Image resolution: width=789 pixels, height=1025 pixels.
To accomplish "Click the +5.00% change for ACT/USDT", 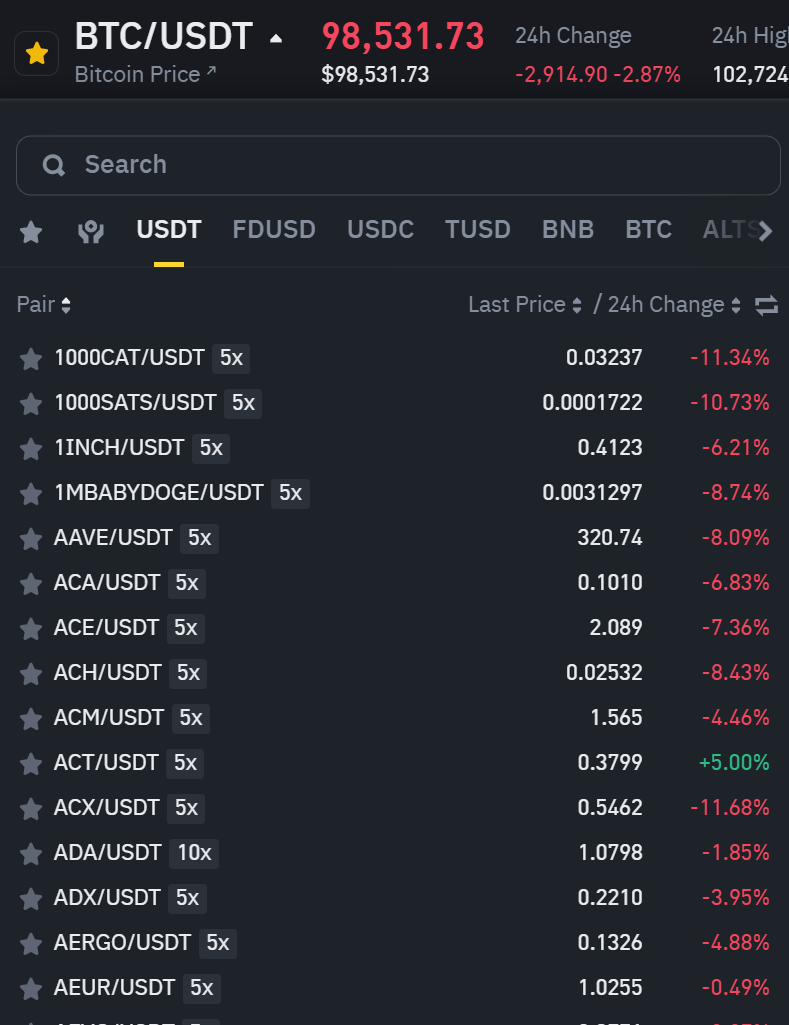I will (x=734, y=763).
